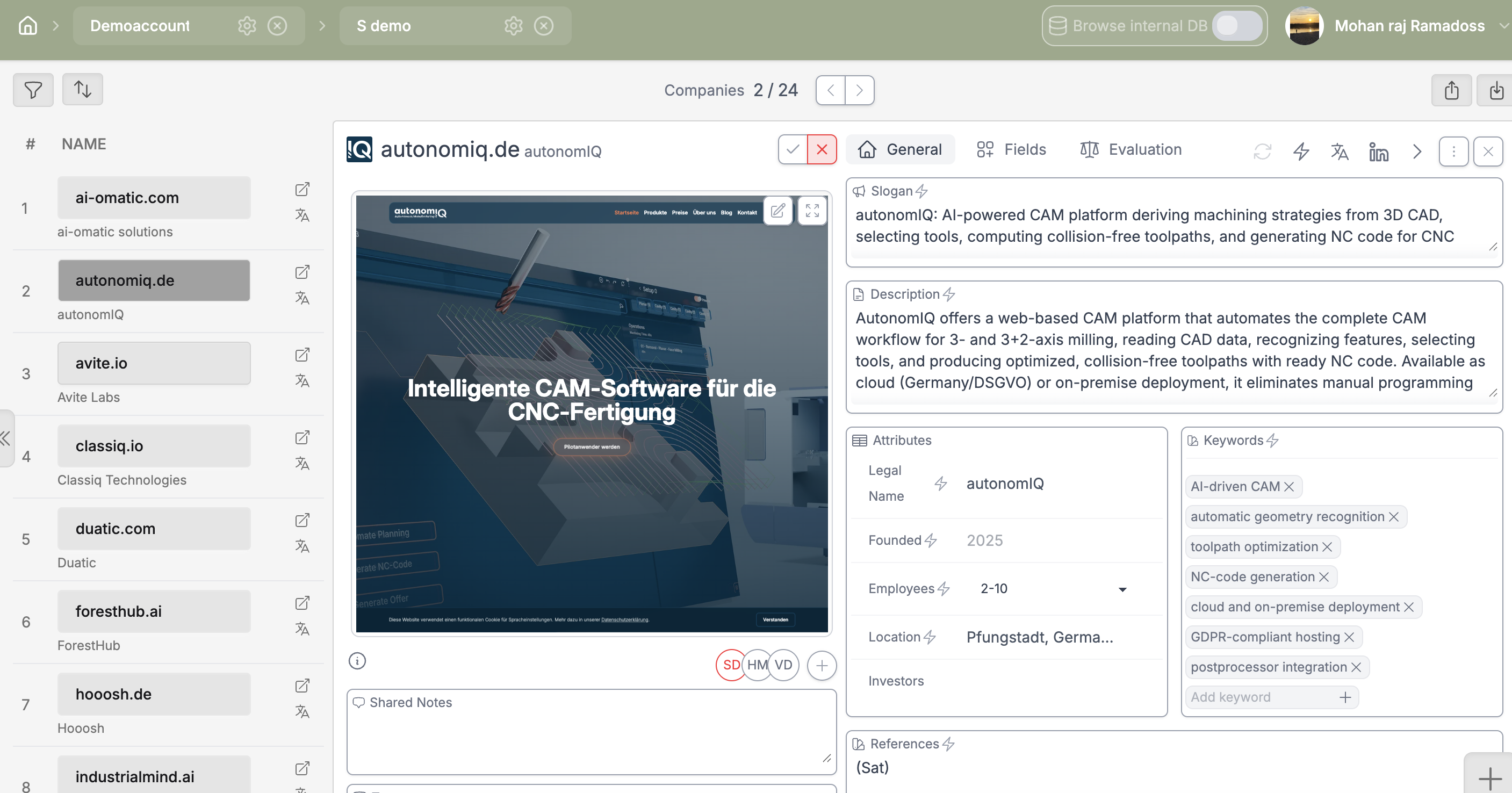This screenshot has height=793, width=1512.
Task: Go to previous company
Action: click(831, 90)
